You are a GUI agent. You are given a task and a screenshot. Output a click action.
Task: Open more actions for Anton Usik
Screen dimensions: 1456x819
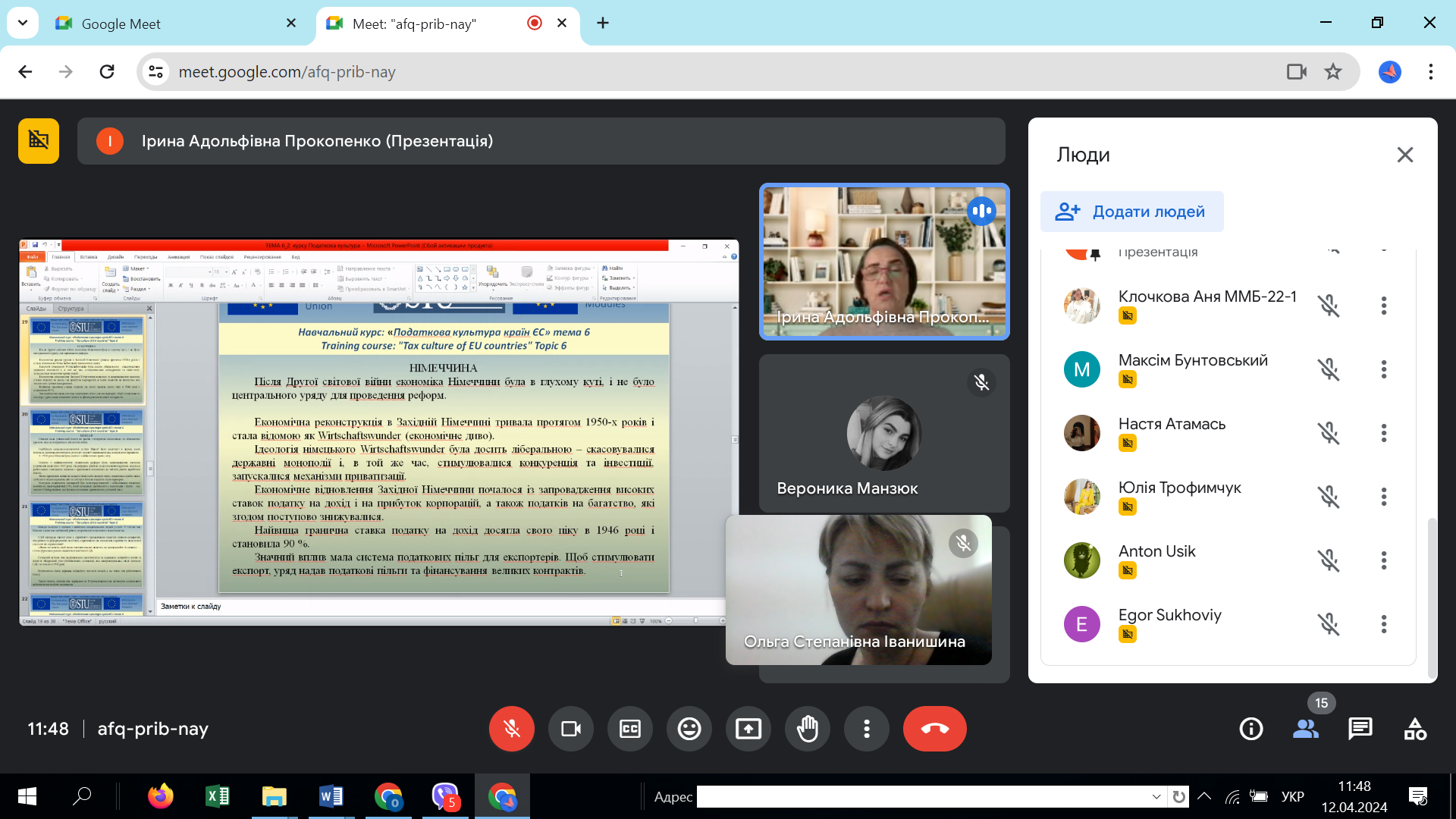(x=1384, y=560)
